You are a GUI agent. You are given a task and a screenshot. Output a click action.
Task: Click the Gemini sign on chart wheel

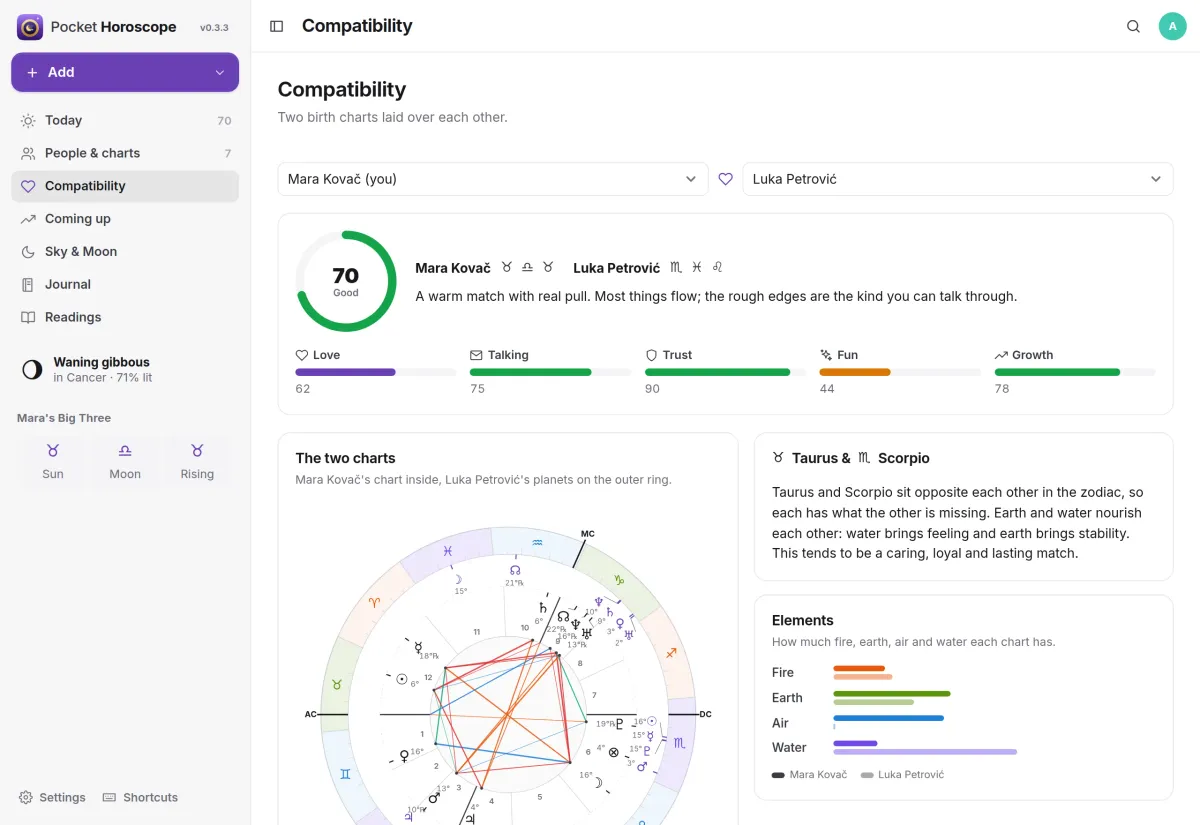[345, 774]
